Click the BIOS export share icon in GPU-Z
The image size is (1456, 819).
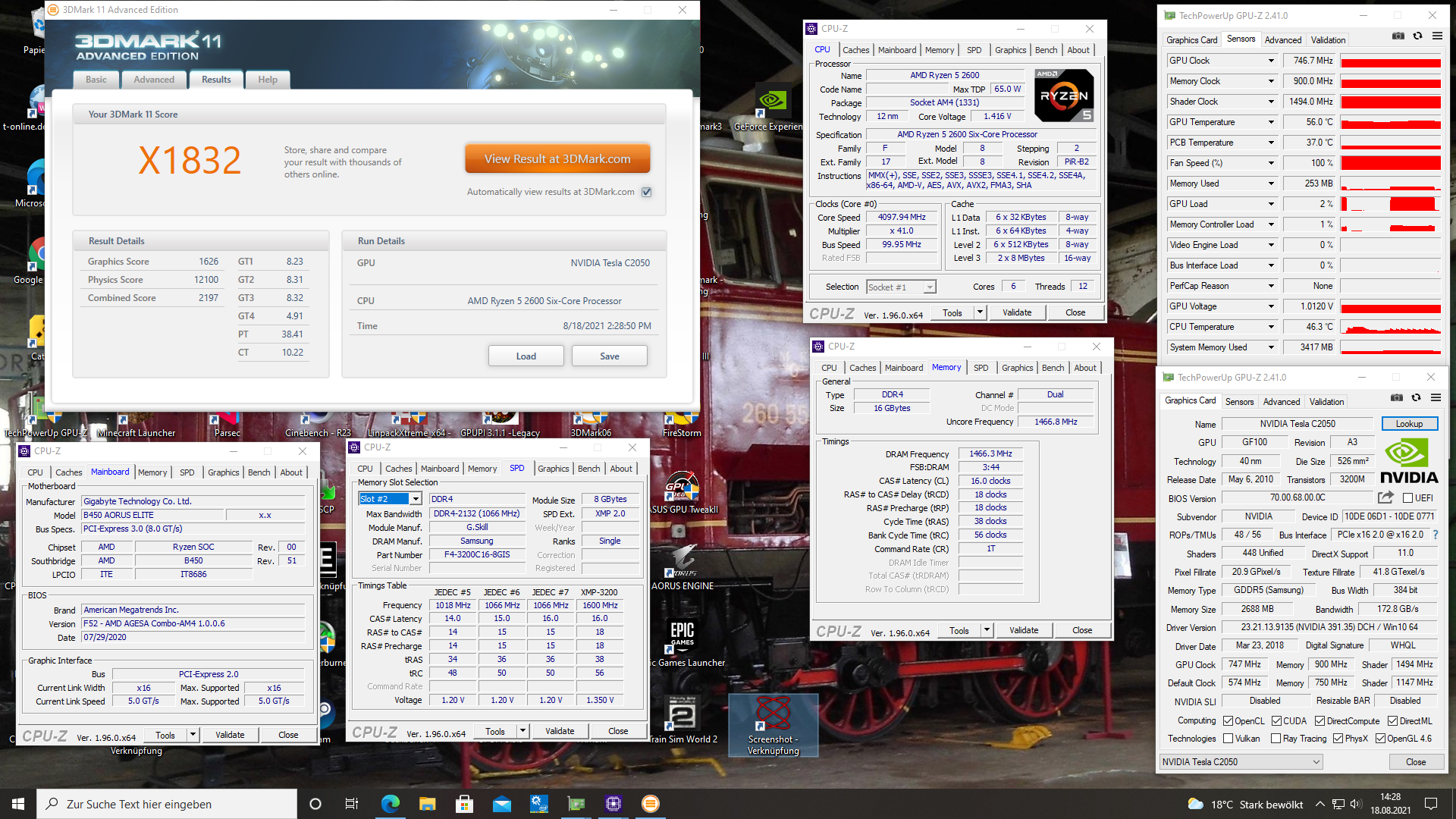pyautogui.click(x=1385, y=497)
